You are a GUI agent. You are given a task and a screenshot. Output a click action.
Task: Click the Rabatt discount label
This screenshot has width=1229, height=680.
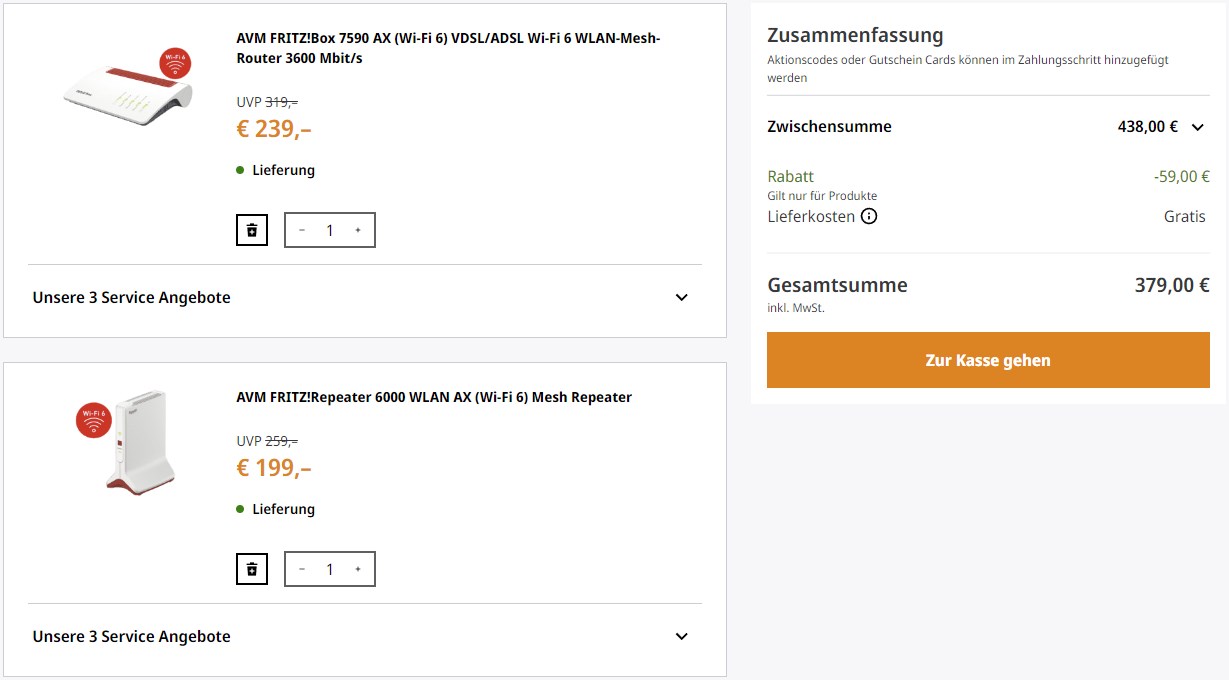(x=790, y=176)
